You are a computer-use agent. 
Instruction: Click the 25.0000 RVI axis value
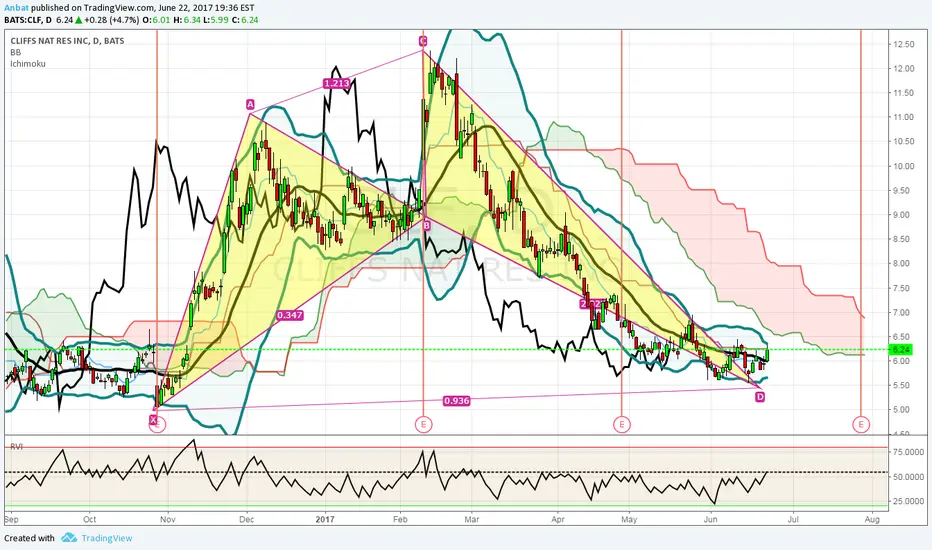click(909, 501)
